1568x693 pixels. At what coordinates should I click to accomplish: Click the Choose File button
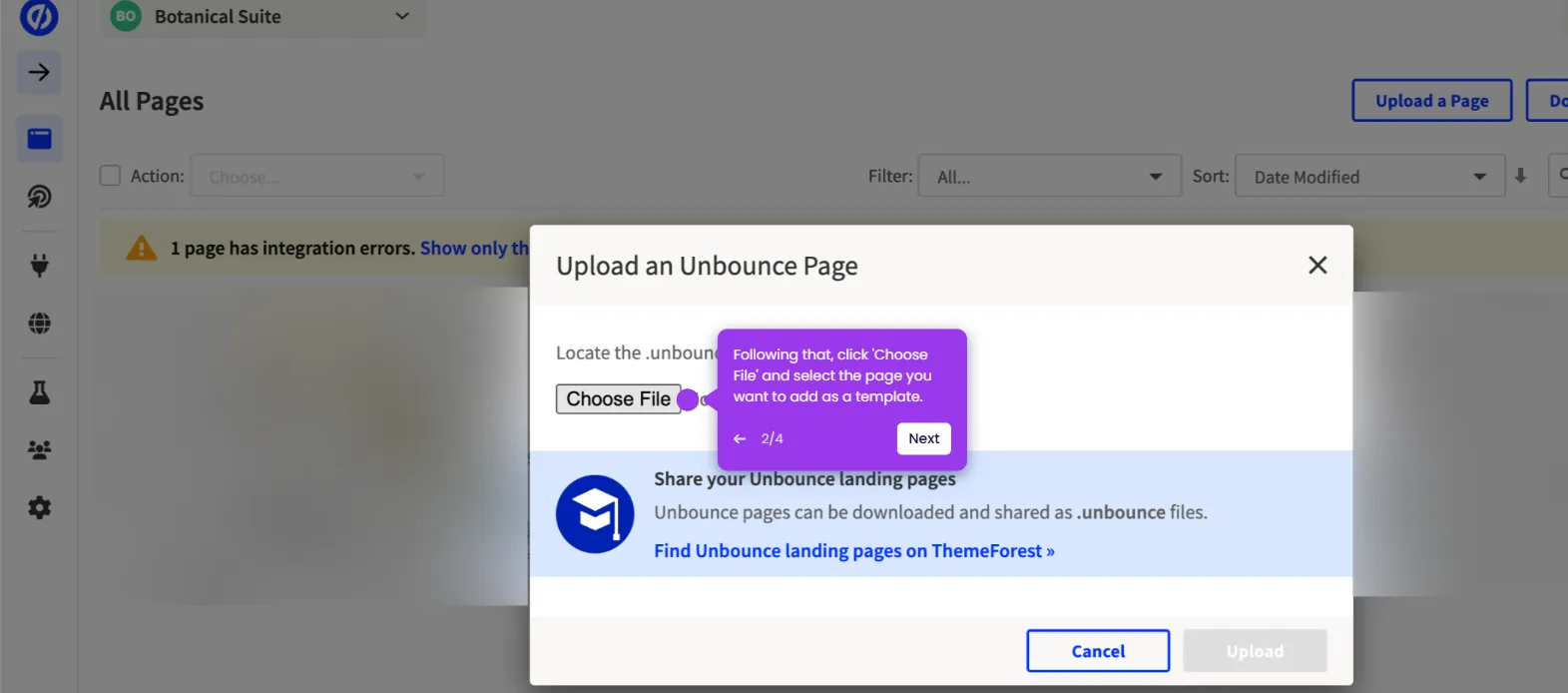pyautogui.click(x=618, y=398)
